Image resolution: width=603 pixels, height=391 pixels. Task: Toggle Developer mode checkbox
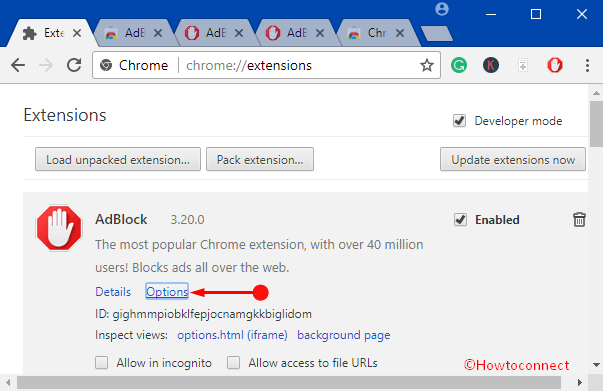[x=459, y=121]
